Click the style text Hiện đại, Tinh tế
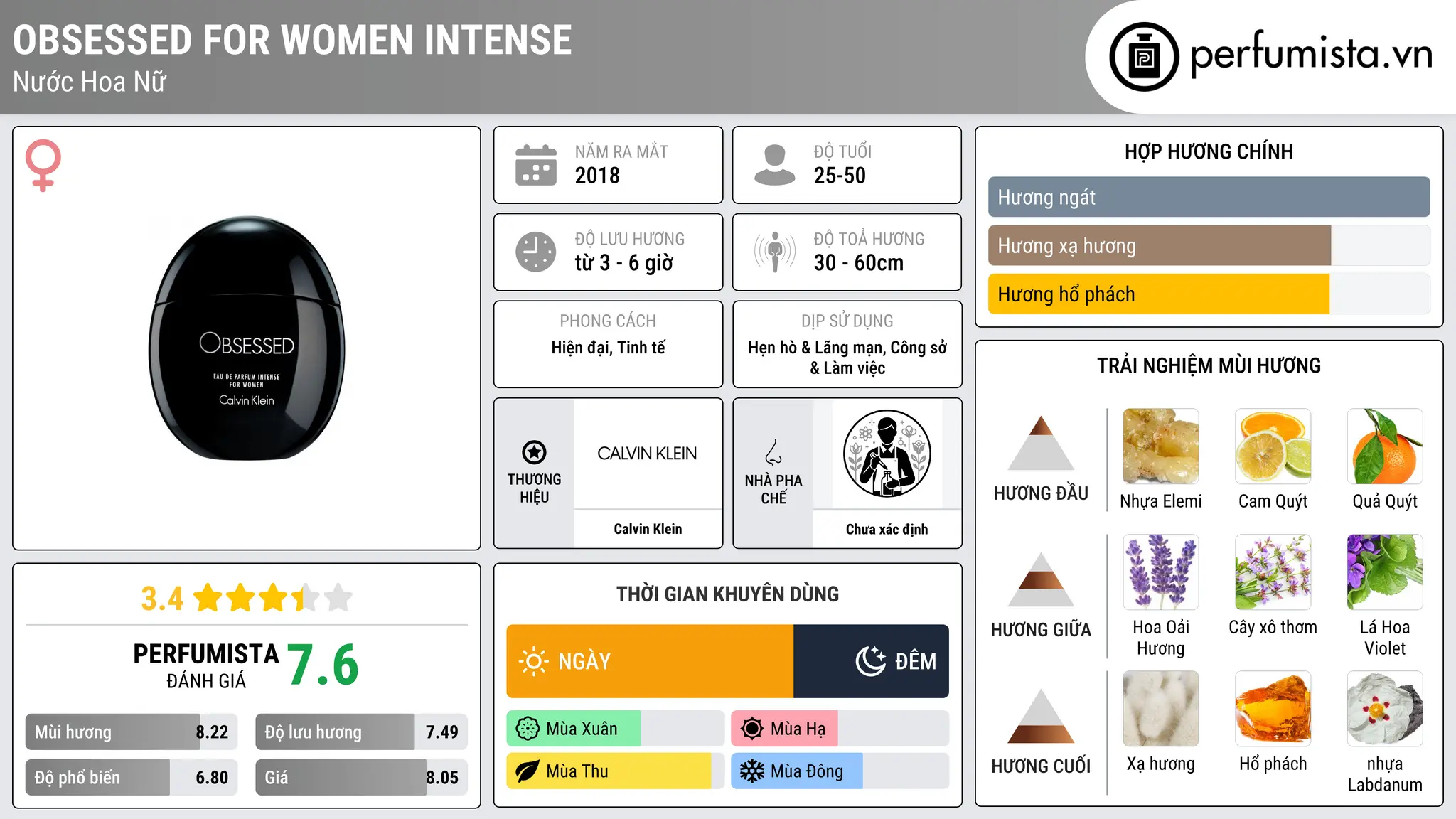This screenshot has width=1456, height=819. coord(609,348)
